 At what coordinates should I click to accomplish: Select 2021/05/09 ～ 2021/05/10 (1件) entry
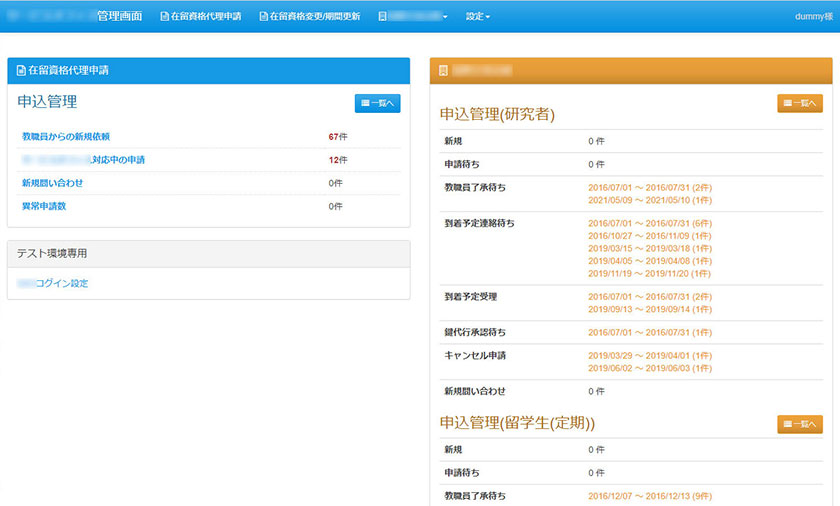click(649, 200)
